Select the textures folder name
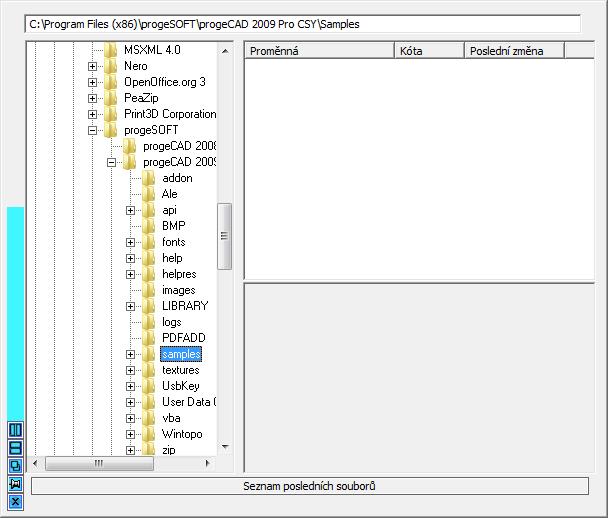Viewport: 608px width, 518px height. pyautogui.click(x=180, y=370)
